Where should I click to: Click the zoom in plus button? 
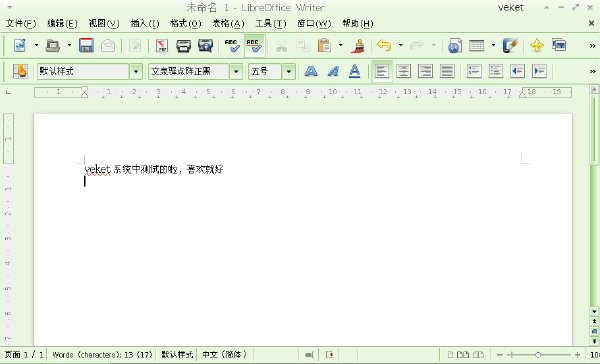[577, 355]
